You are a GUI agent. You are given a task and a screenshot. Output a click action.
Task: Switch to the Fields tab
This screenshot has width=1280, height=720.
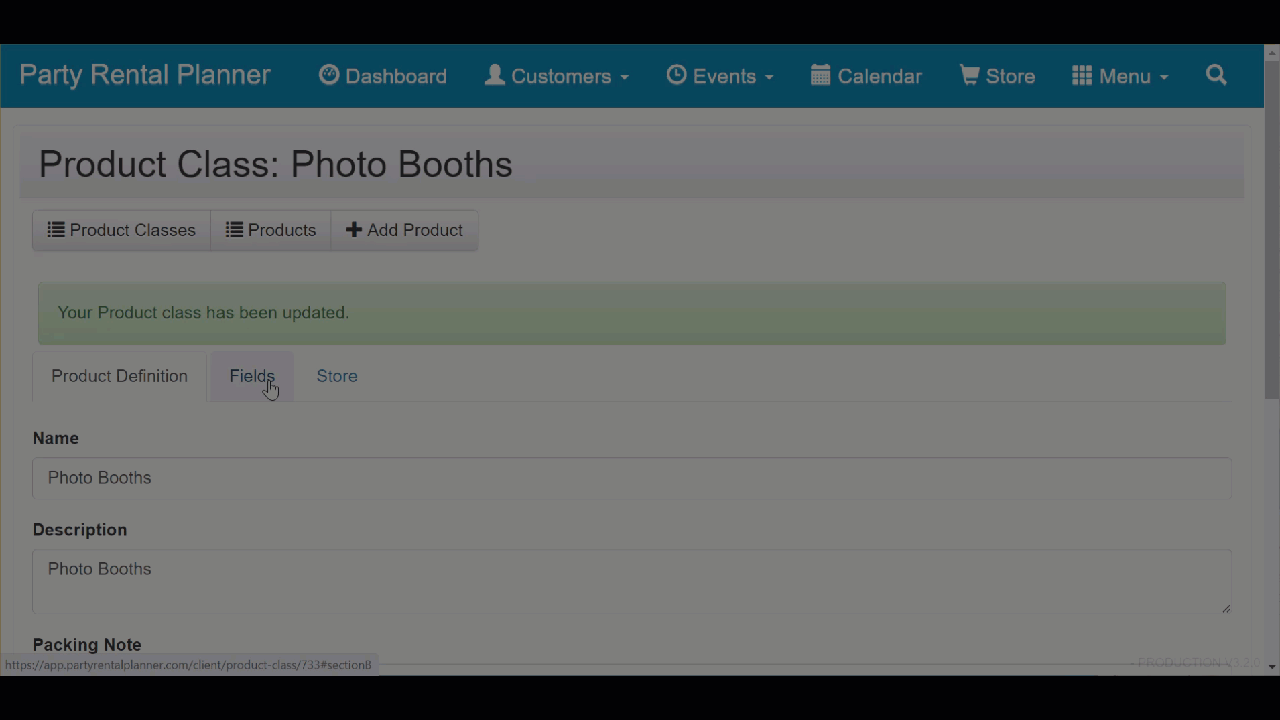(252, 376)
